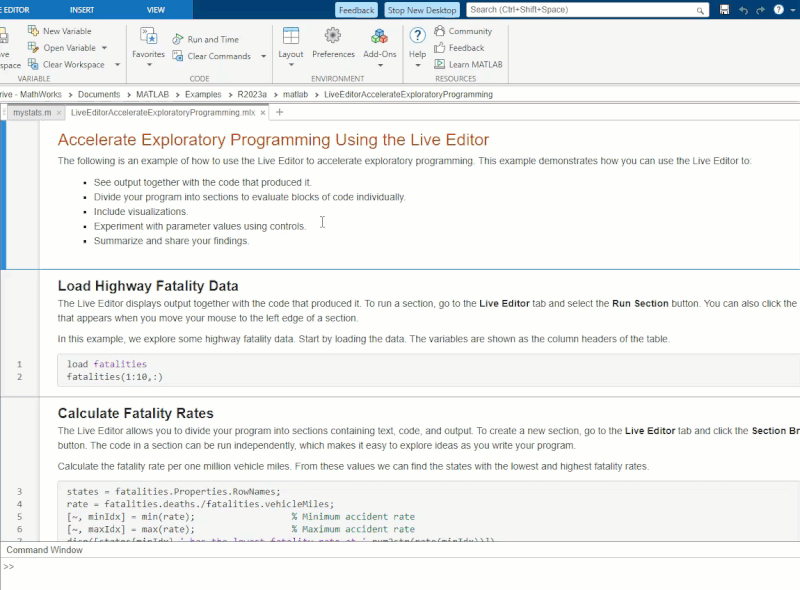This screenshot has height=590, width=800.
Task: Switch to the INSERT ribbon tab
Action: point(82,9)
